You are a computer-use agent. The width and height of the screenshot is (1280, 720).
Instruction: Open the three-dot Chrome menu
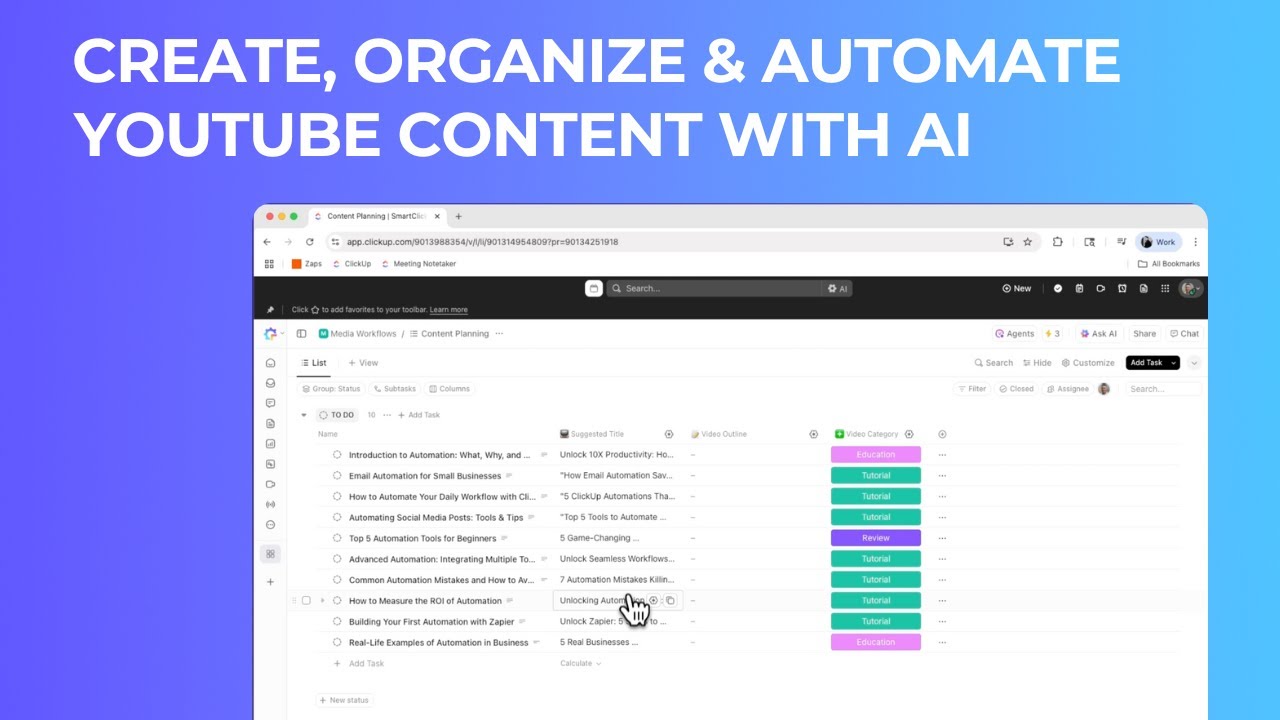tap(1195, 242)
